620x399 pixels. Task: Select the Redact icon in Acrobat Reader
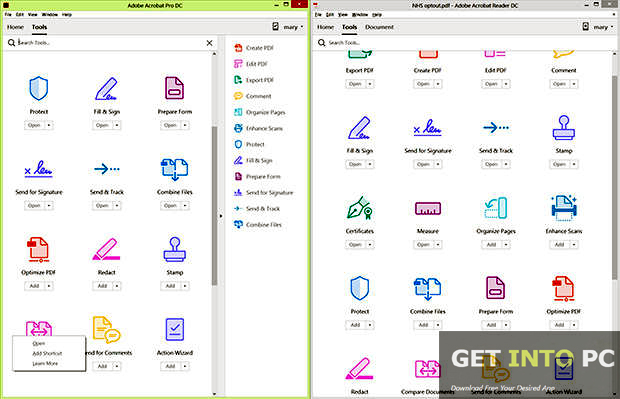click(359, 369)
